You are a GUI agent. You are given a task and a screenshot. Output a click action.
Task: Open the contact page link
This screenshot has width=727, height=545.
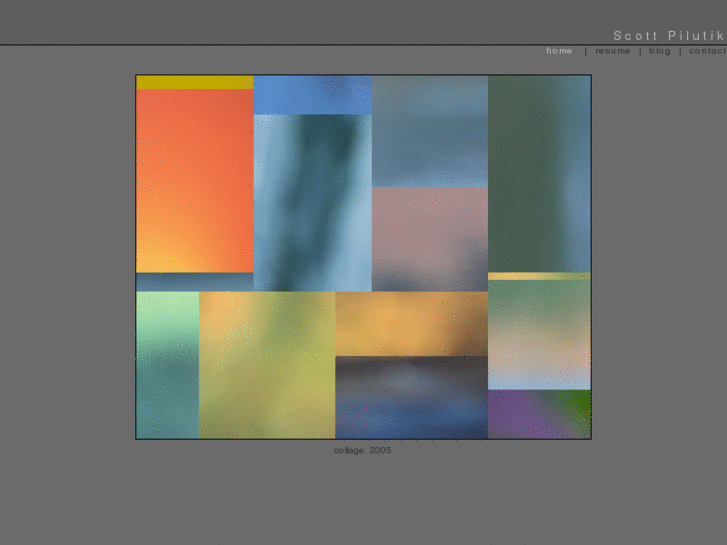[708, 51]
